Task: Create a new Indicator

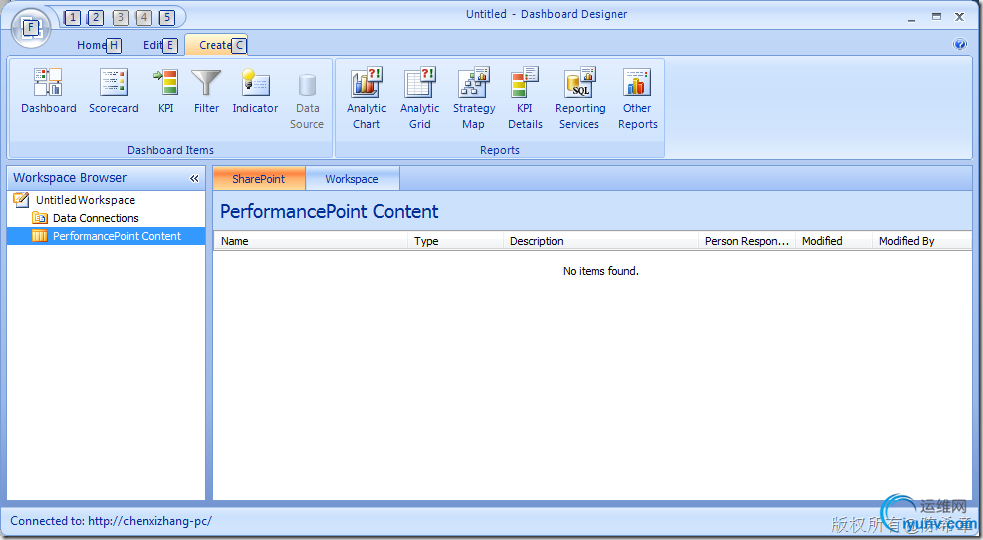Action: coord(255,92)
